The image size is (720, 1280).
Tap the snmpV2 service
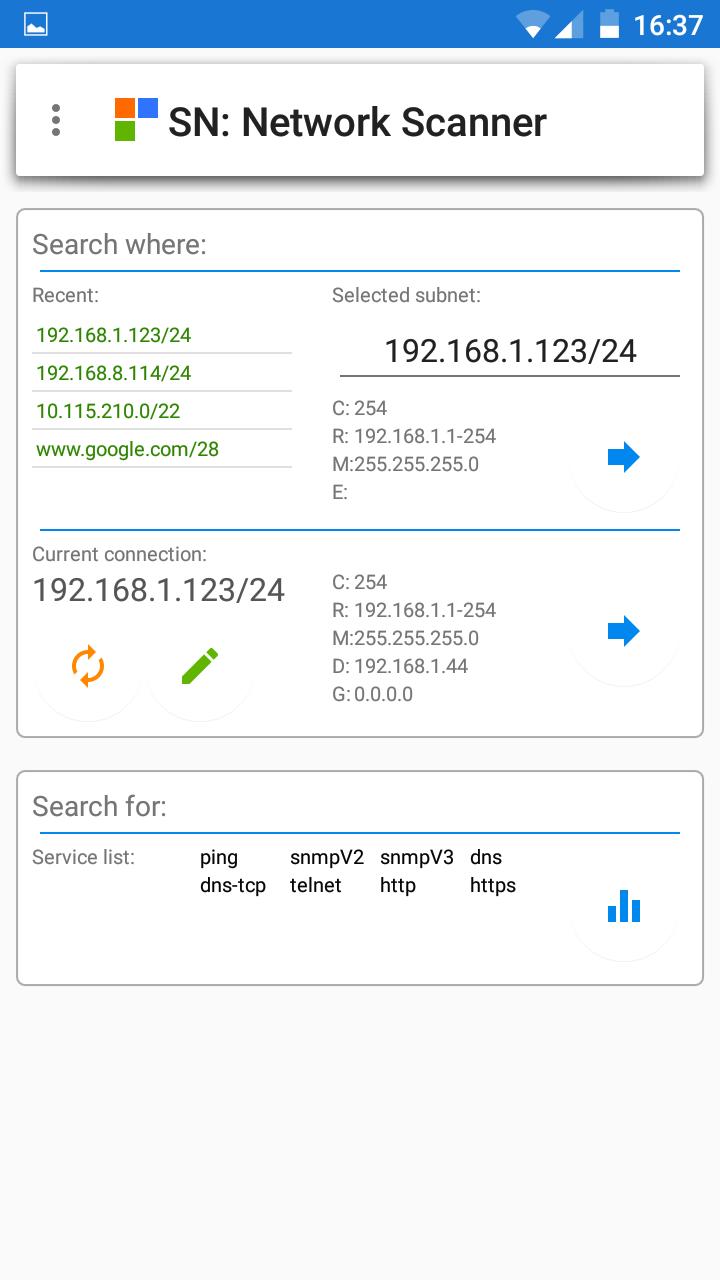pos(327,857)
